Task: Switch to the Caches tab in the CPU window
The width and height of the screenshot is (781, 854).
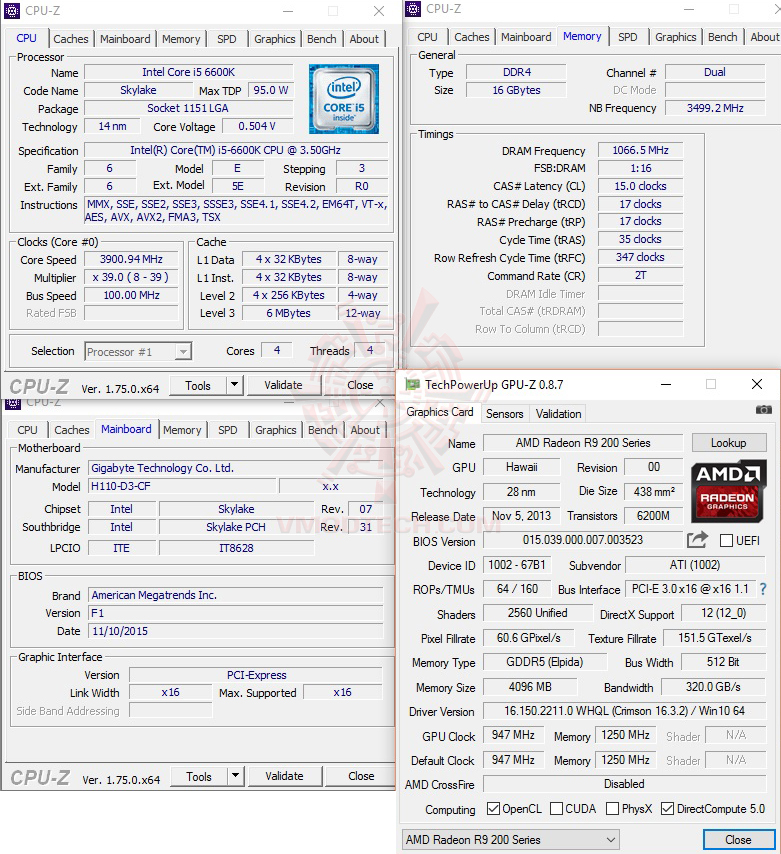Action: pyautogui.click(x=71, y=39)
